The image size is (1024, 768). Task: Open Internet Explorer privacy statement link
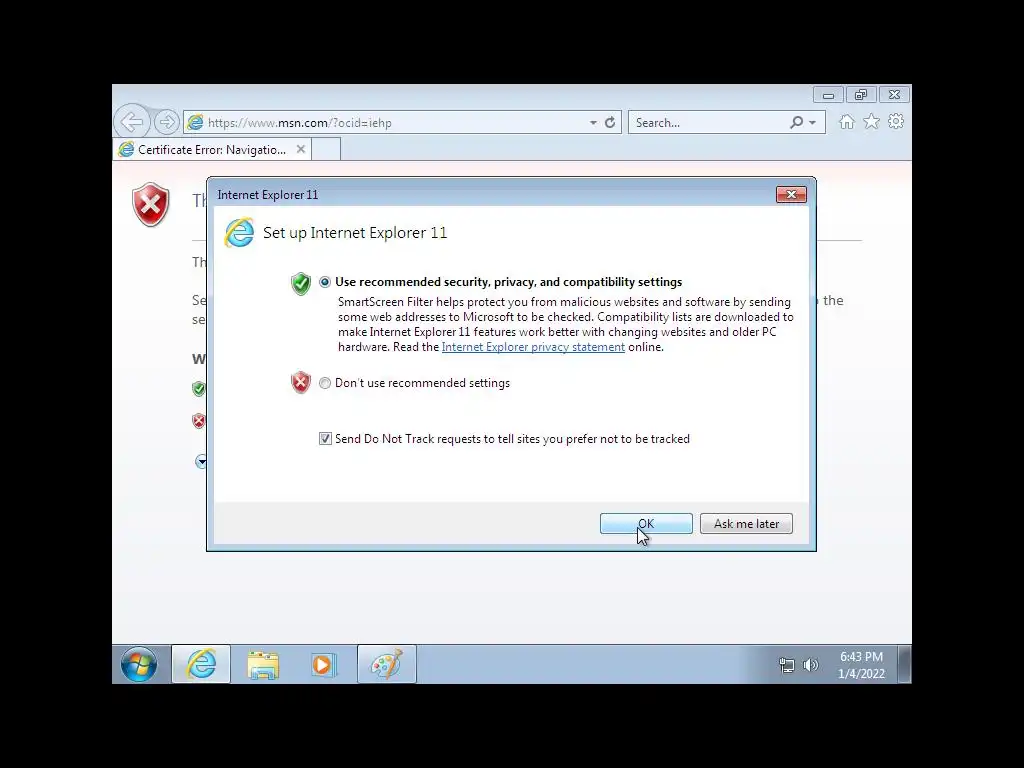coord(533,347)
